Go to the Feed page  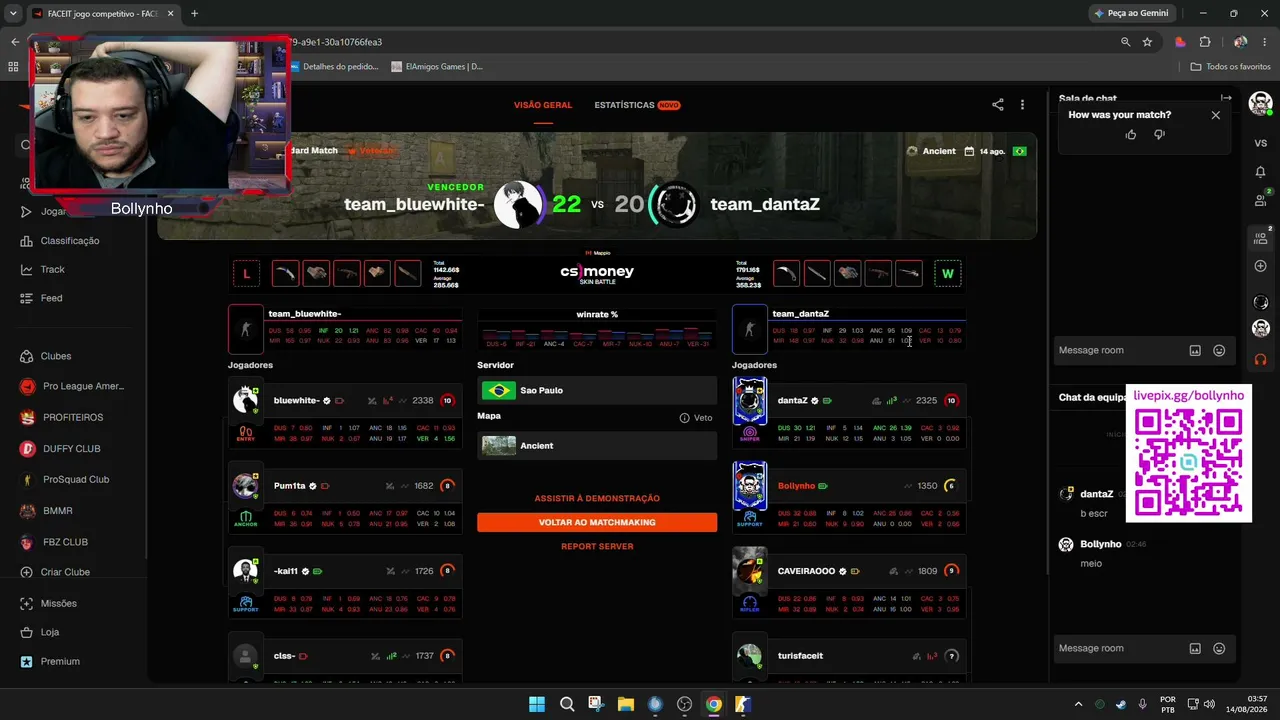tap(51, 298)
